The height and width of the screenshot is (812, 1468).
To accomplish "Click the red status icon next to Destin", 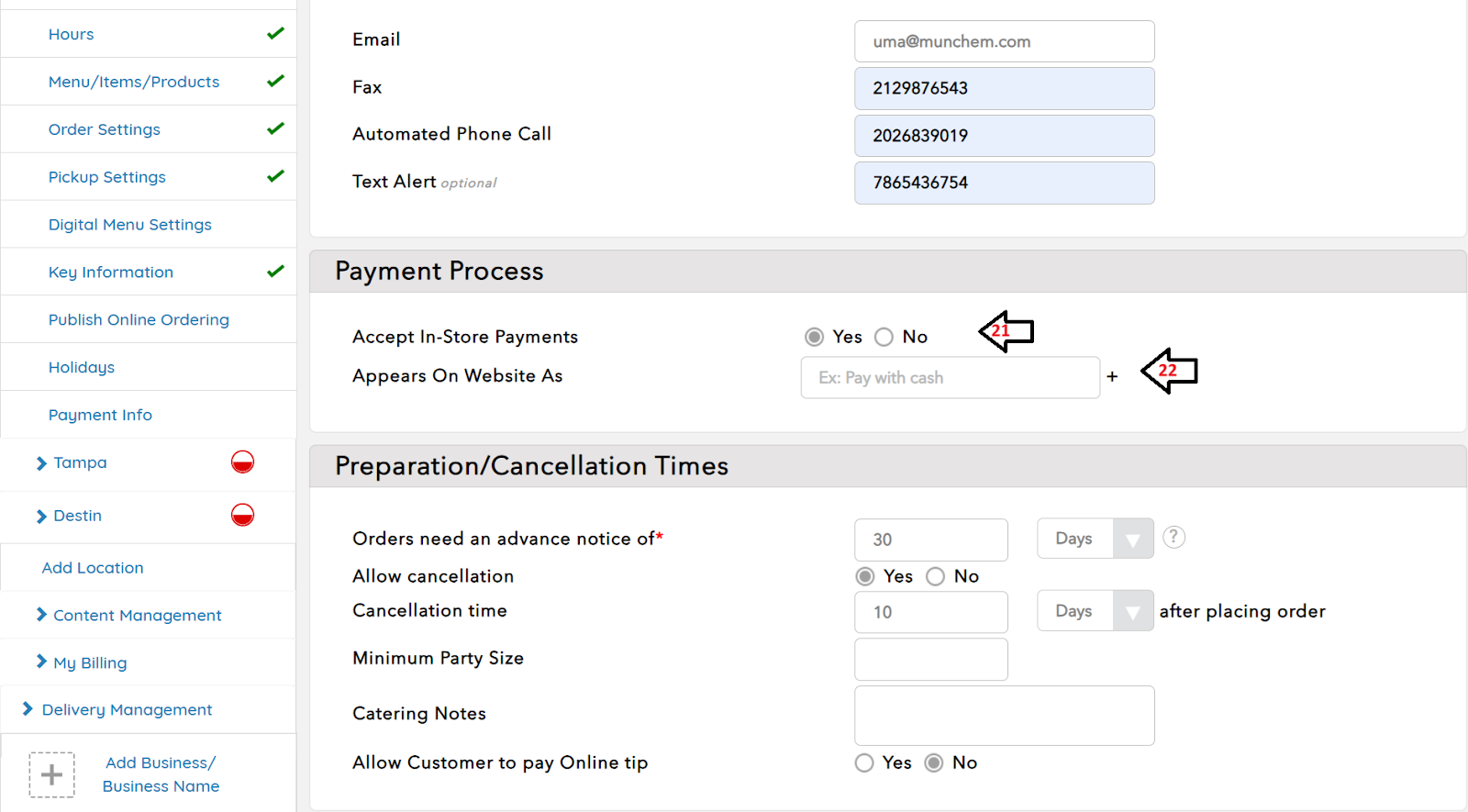I will click(x=242, y=515).
